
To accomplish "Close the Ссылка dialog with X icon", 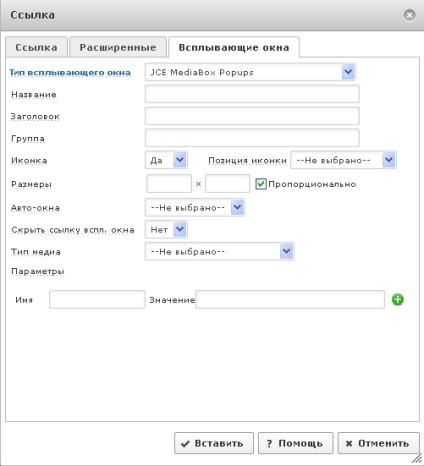I will (409, 15).
